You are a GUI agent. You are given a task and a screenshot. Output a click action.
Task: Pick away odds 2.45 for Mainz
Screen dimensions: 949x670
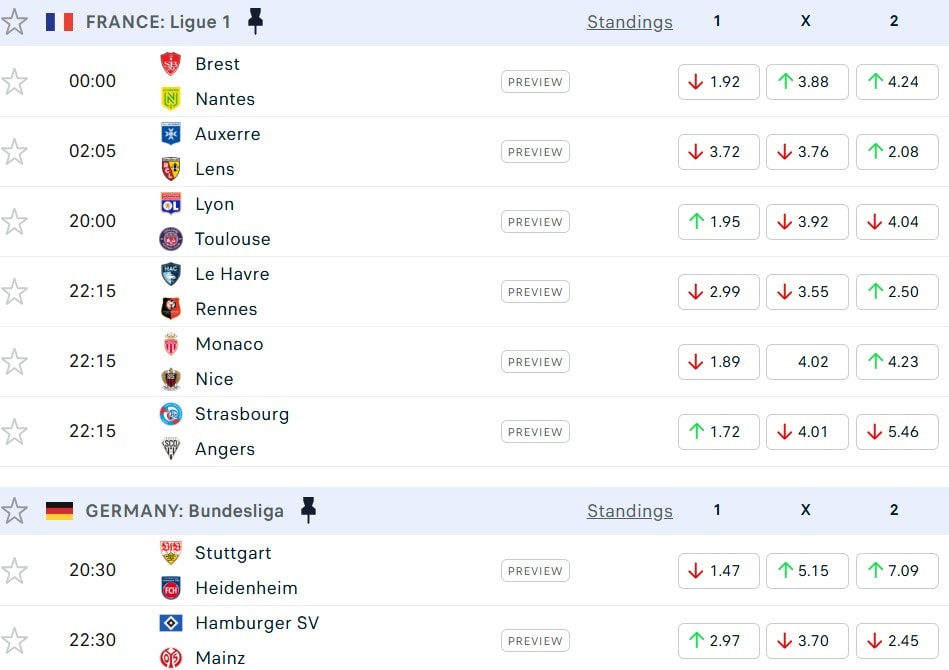(x=896, y=641)
